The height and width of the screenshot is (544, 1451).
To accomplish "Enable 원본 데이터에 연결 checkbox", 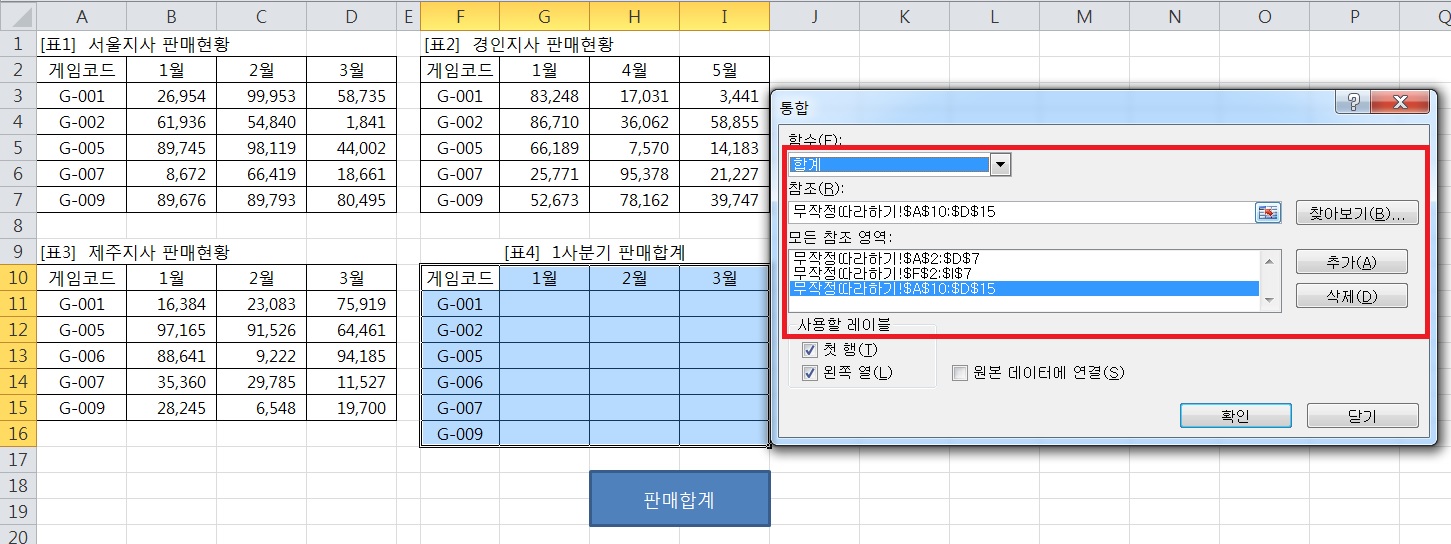I will (x=960, y=373).
